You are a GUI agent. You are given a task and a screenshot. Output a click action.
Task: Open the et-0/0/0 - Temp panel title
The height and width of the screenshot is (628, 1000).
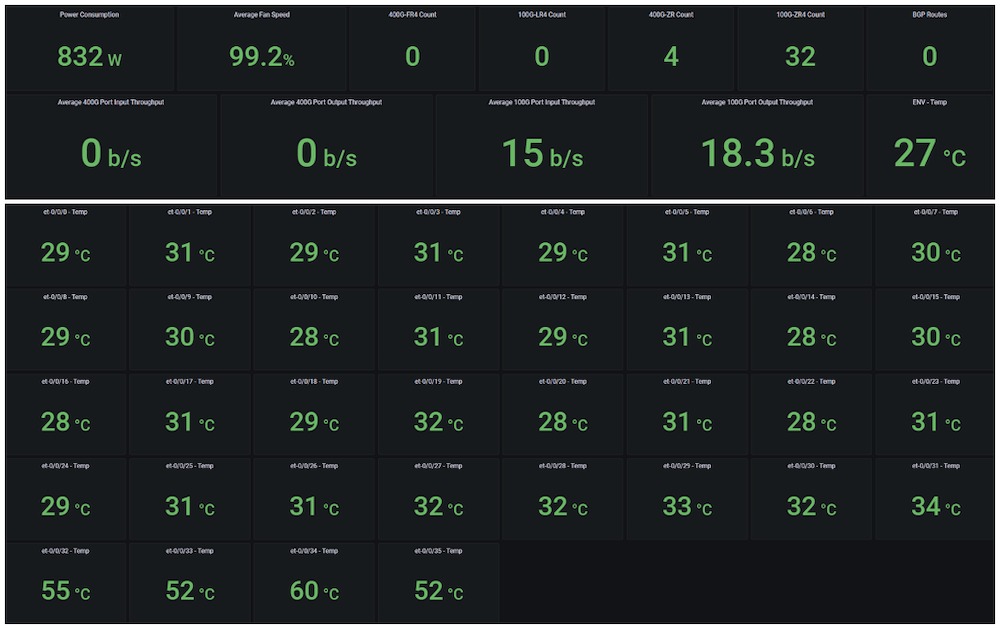click(66, 212)
